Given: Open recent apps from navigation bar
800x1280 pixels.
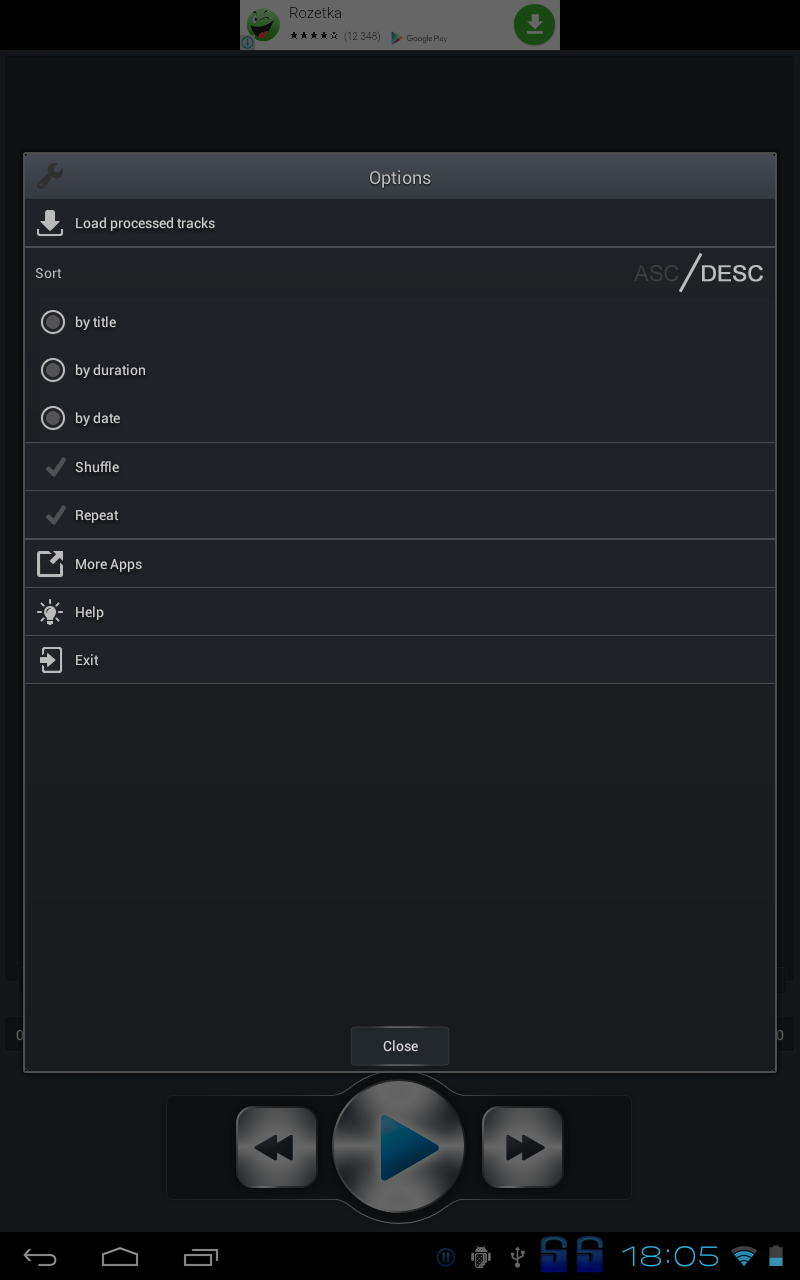Looking at the screenshot, I should point(201,1256).
